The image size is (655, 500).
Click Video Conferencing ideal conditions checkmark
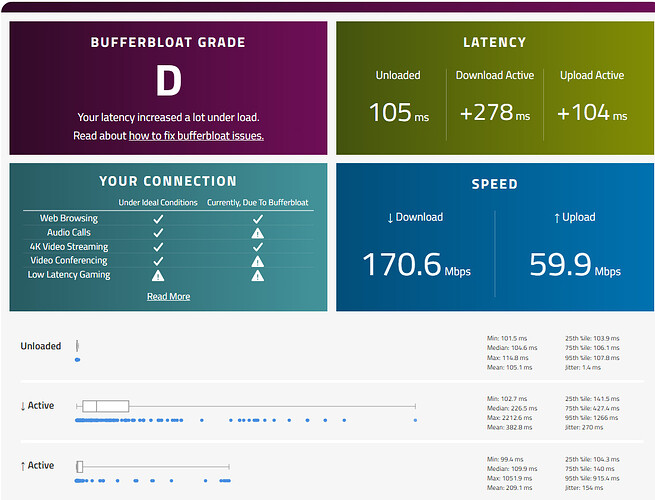pyautogui.click(x=158, y=261)
